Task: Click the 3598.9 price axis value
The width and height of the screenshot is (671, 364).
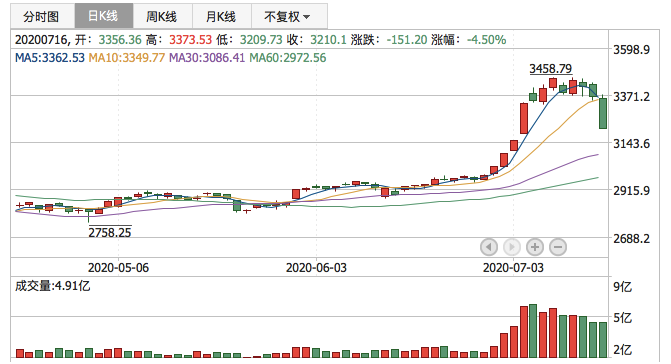Action: point(631,50)
